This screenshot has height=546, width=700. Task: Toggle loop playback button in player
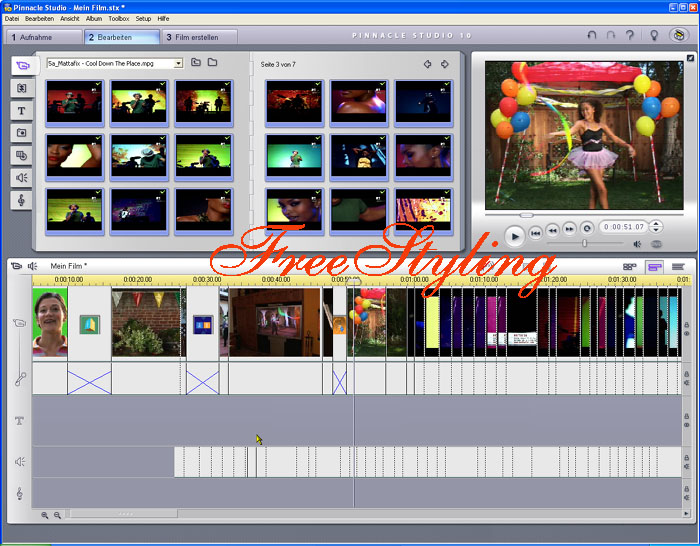tap(587, 229)
